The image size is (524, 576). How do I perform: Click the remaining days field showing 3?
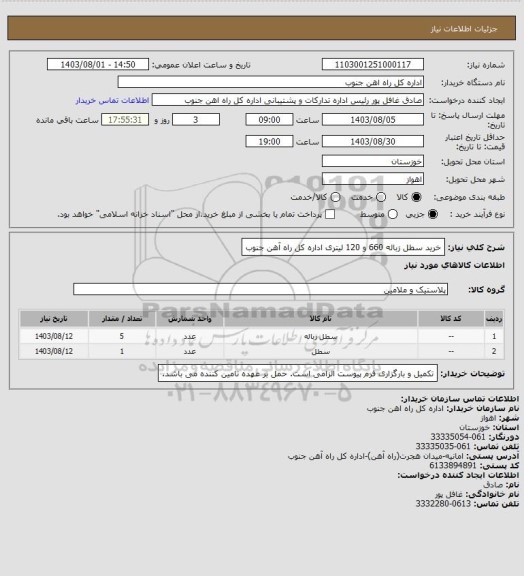click(196, 119)
